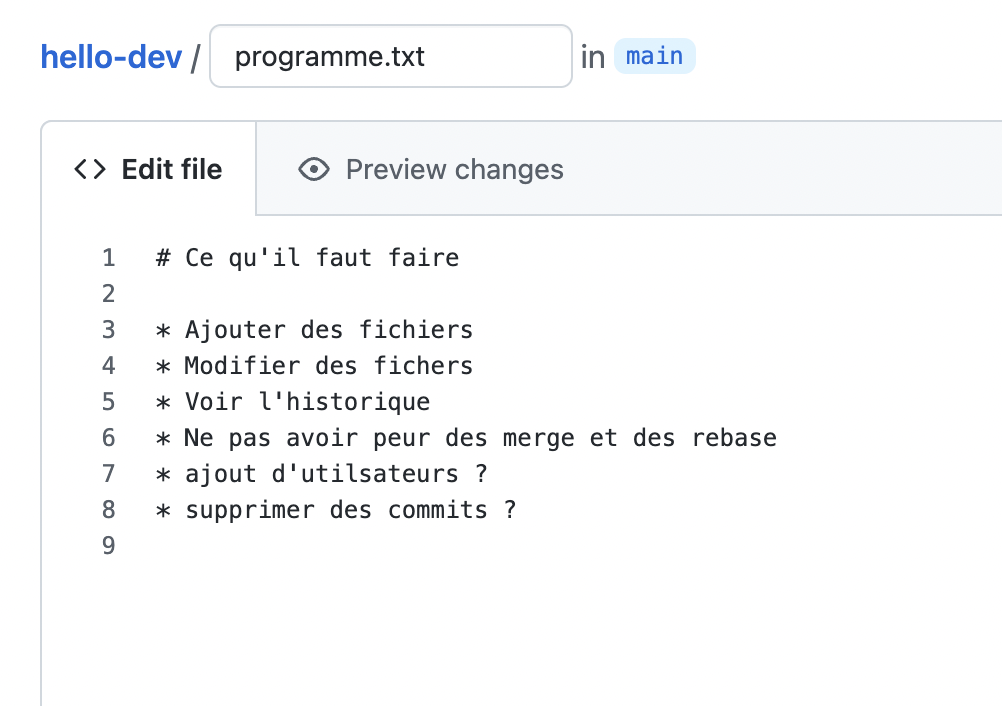Click line number 3 in the gutter
Screen dimensions: 1002x706
[x=108, y=330]
